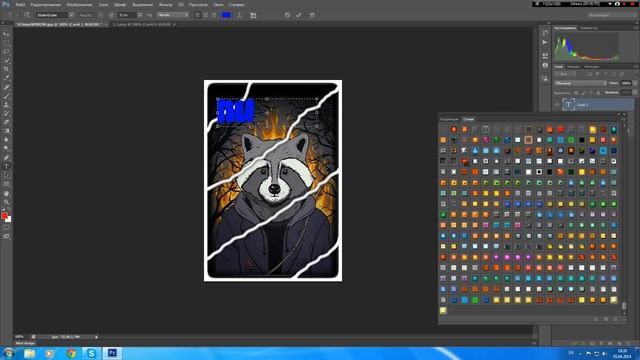Open Skype from the taskbar
640x360 pixels.
pyautogui.click(x=91, y=353)
